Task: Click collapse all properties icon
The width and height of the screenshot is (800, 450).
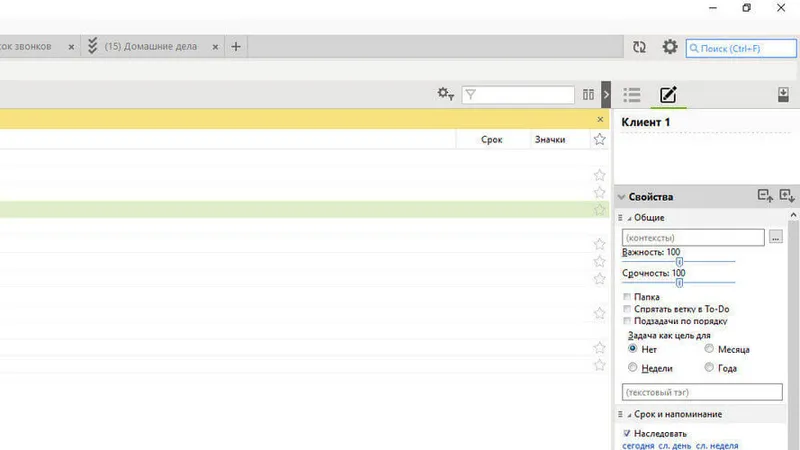Action: (765, 196)
